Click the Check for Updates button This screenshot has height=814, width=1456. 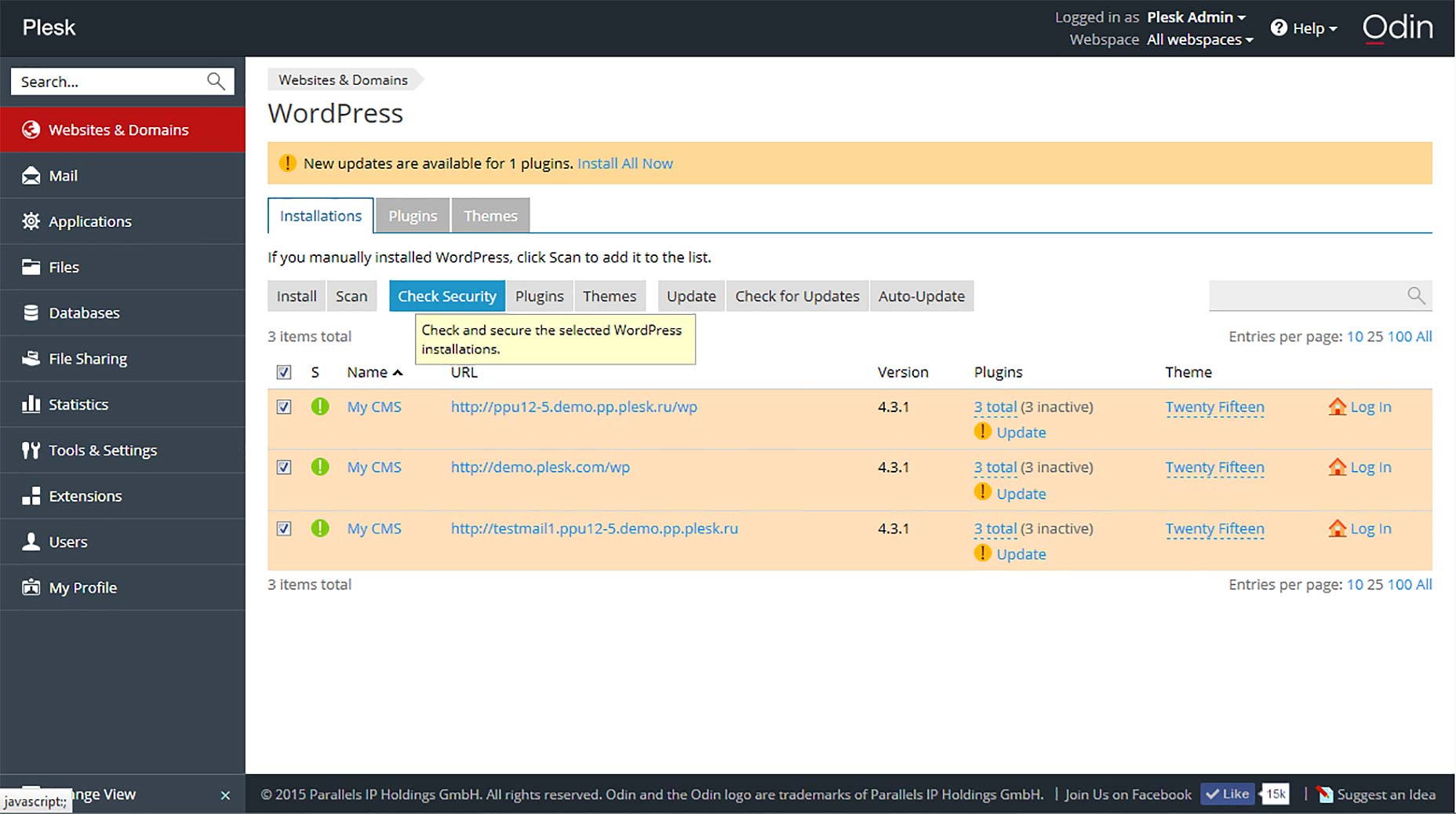pyautogui.click(x=797, y=296)
